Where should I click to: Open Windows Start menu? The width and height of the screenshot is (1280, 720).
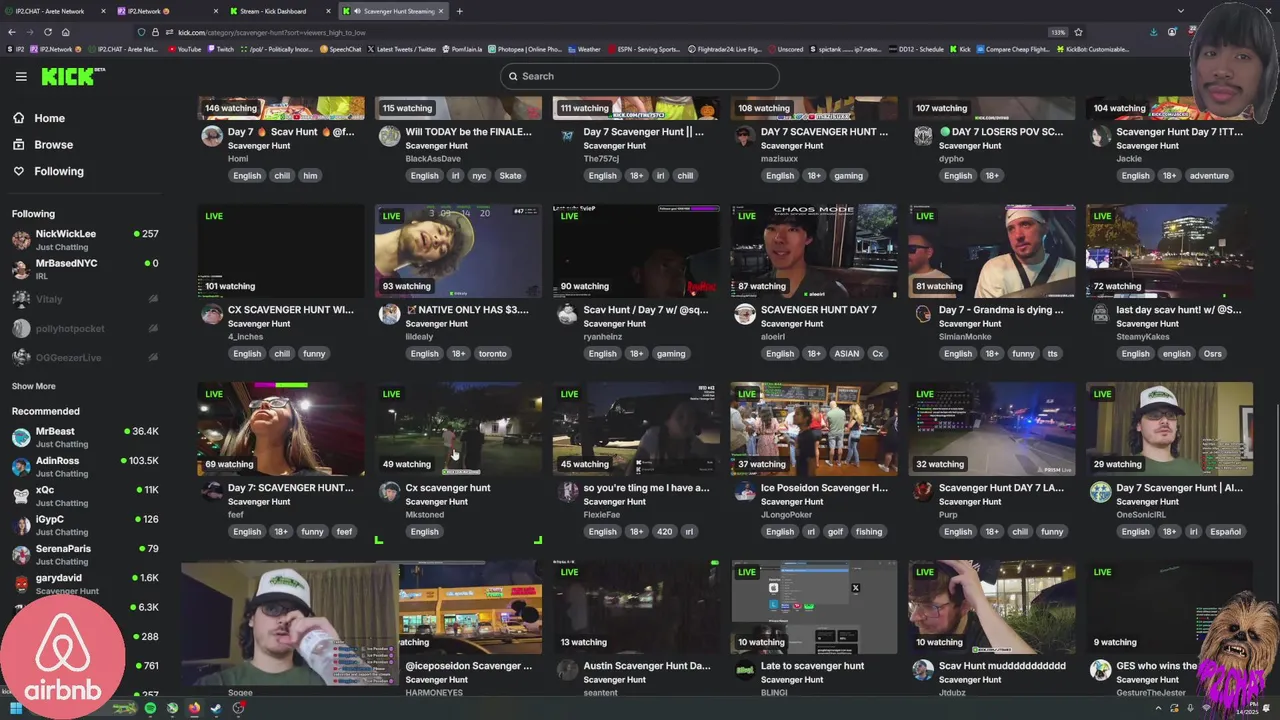[16, 708]
